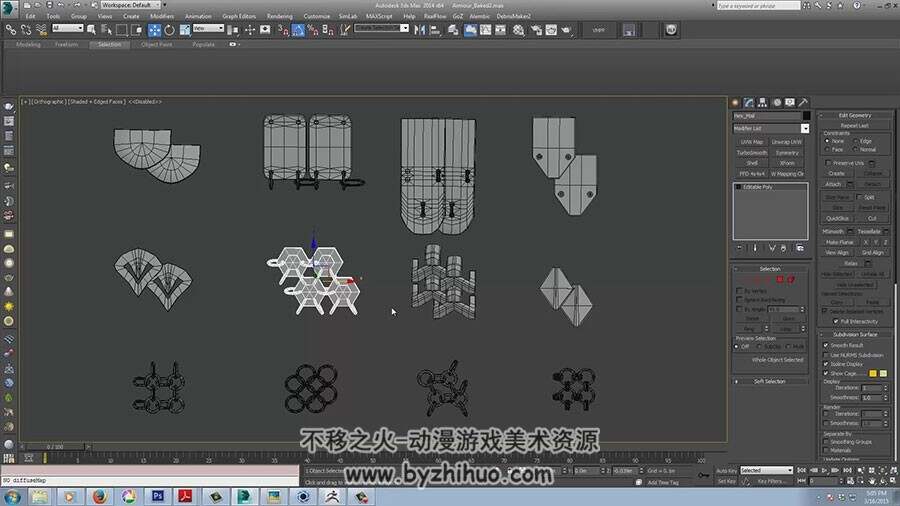900x506 pixels.
Task: Select the Move transform tool
Action: [x=154, y=30]
